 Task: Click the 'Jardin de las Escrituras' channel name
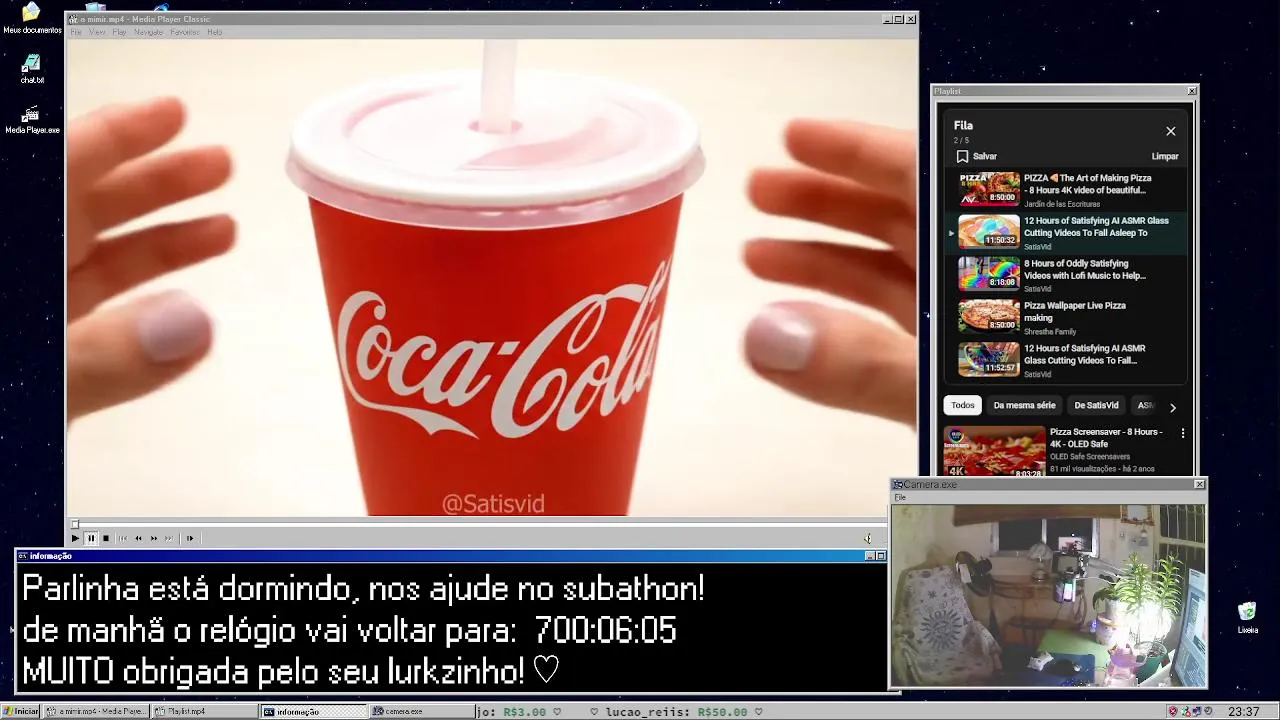pos(1062,204)
